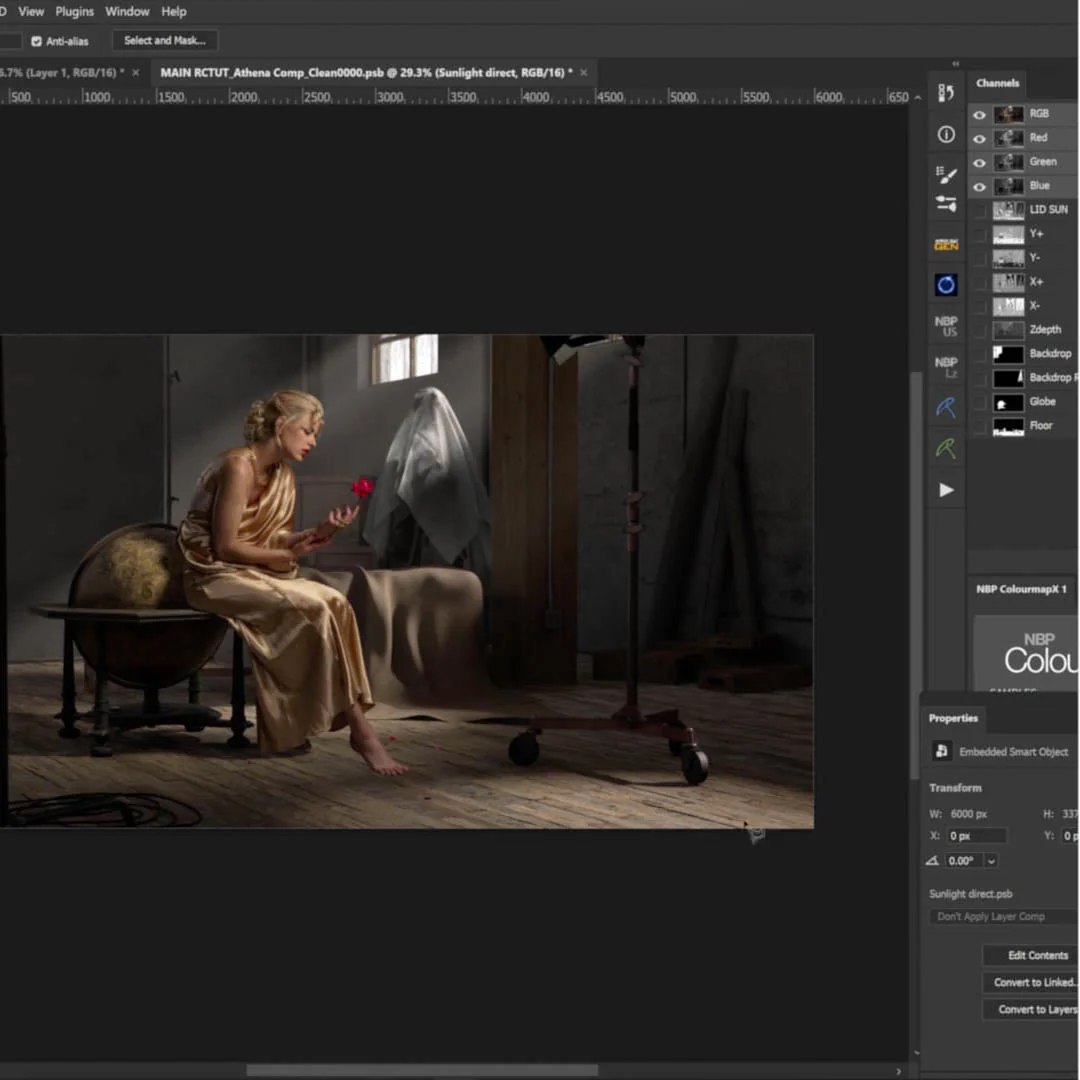The image size is (1080, 1080).
Task: Click the blue circular plugin icon
Action: pos(946,284)
